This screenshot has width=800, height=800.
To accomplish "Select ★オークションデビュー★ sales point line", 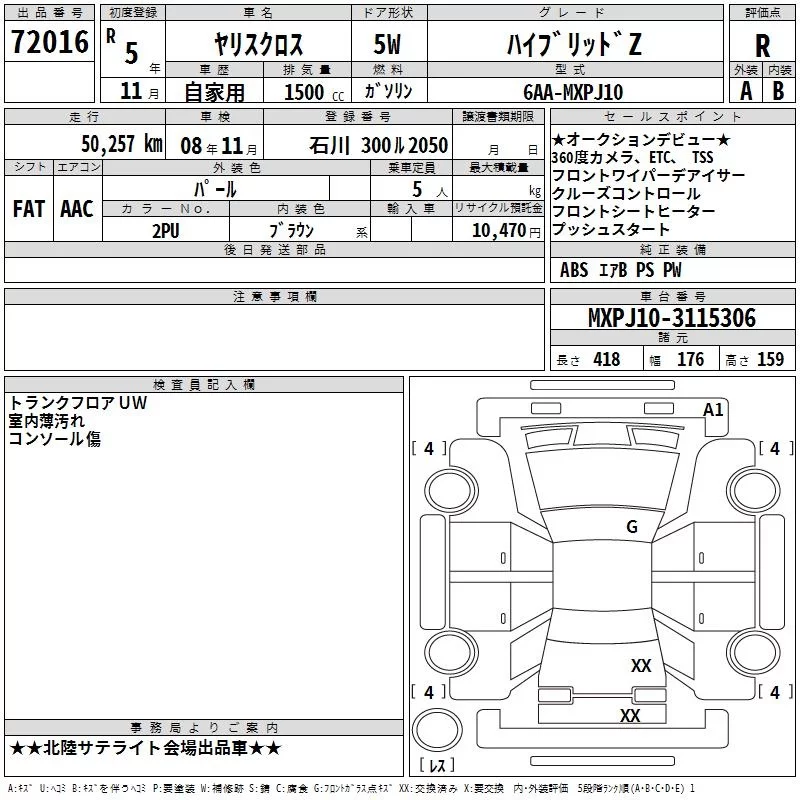I will coord(641,139).
